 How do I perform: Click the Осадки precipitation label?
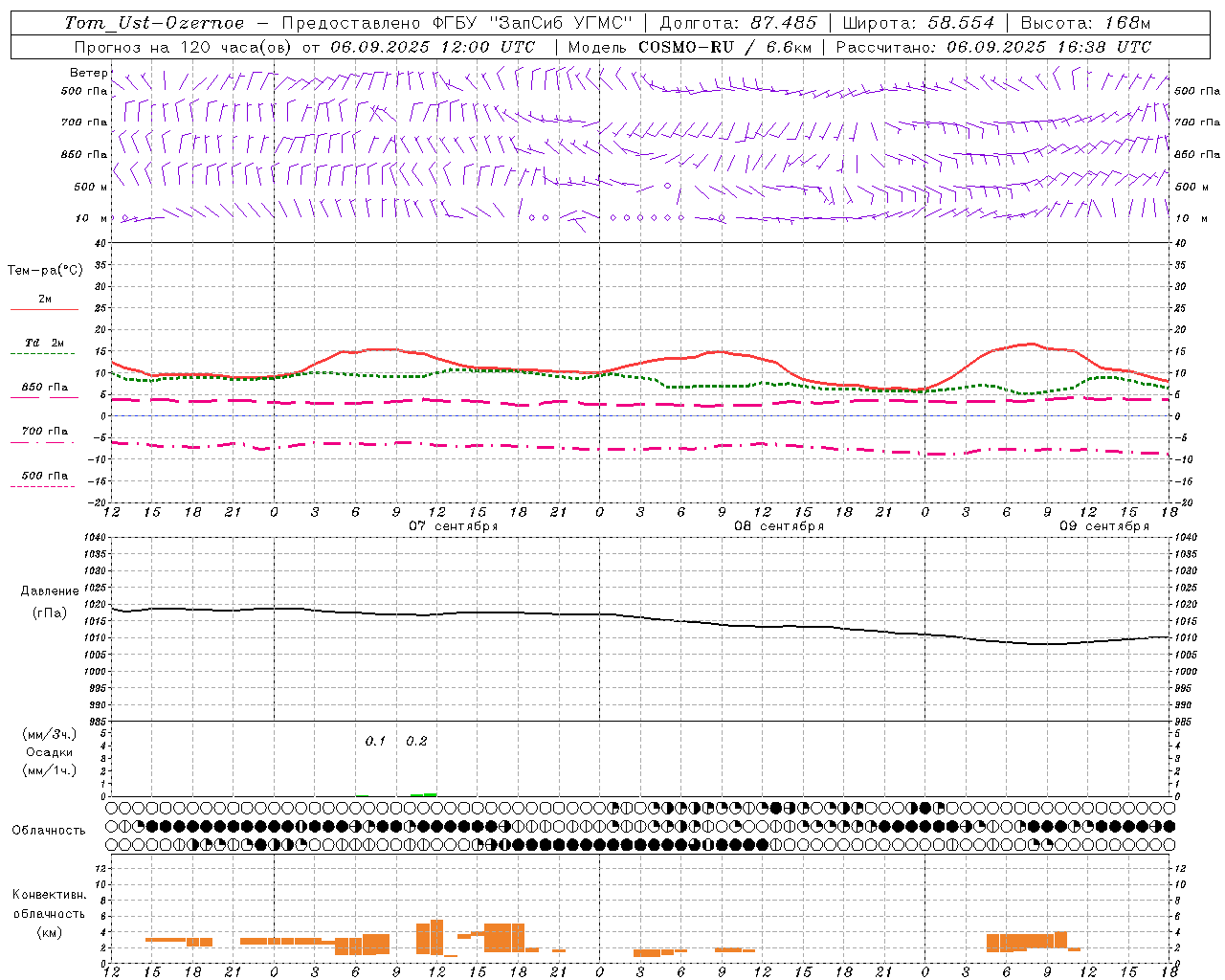point(50,752)
